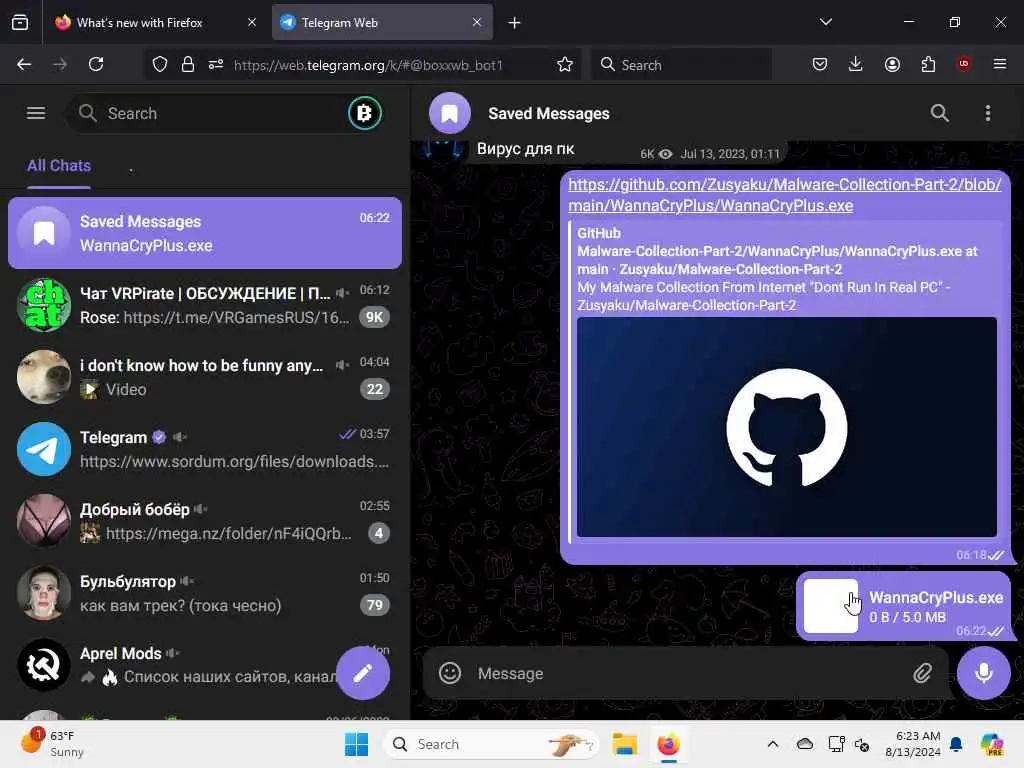
Task: Go back to previous page
Action: pyautogui.click(x=24, y=64)
